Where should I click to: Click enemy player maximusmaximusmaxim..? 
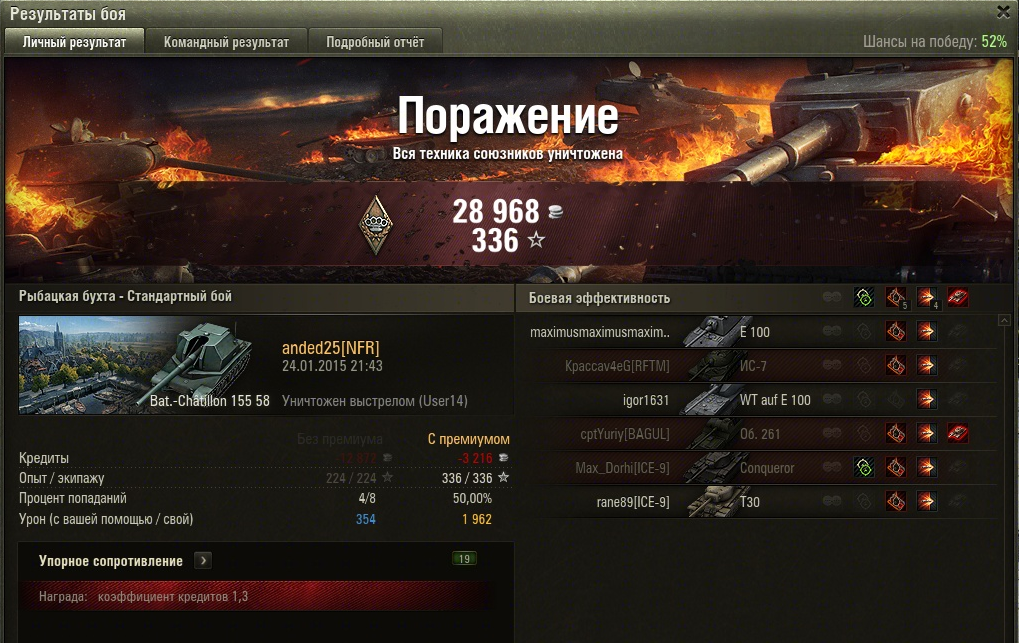pos(600,332)
